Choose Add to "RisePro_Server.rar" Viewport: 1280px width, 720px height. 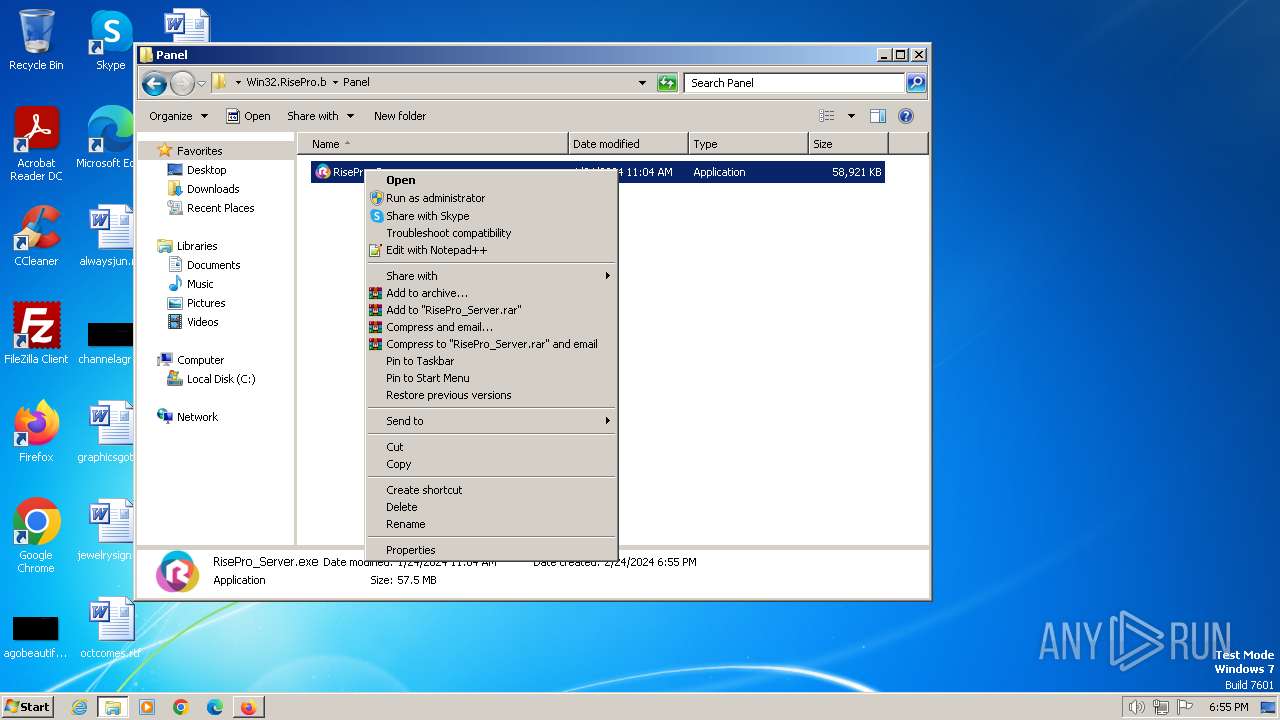[x=492, y=310]
